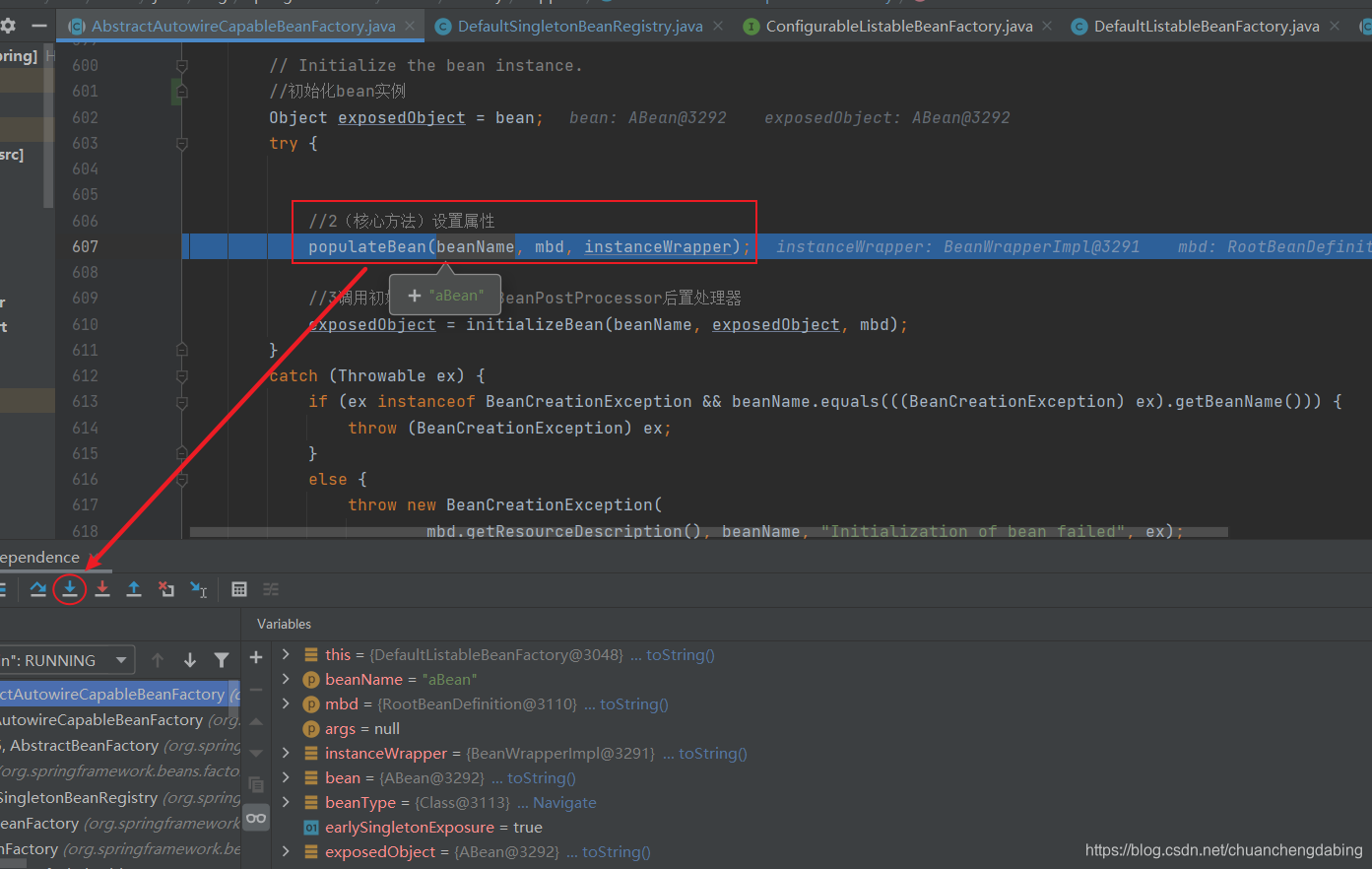1372x869 pixels.
Task: Select the earlySingletonExposure variable row
Action: tap(424, 827)
